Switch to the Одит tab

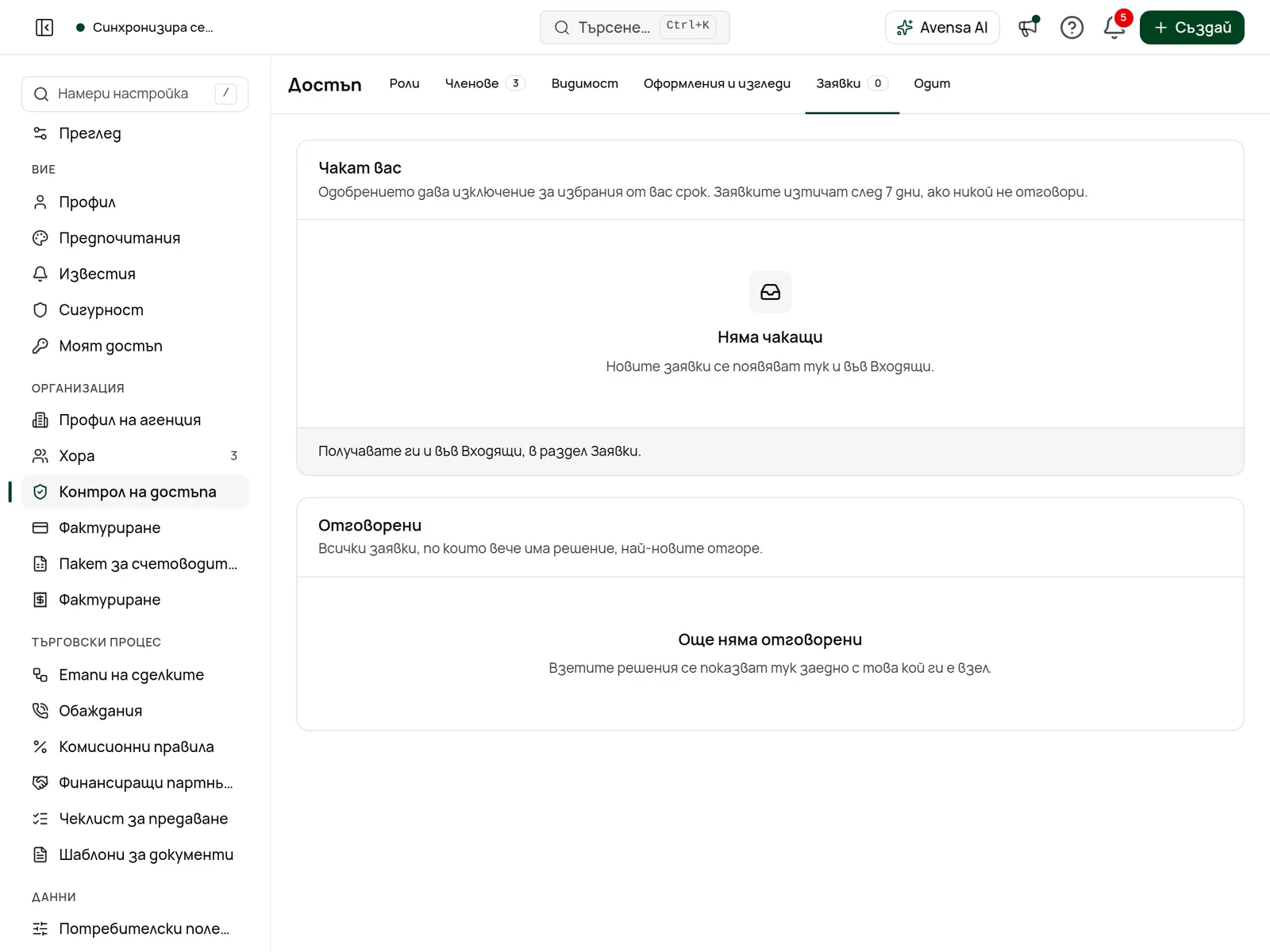932,83
